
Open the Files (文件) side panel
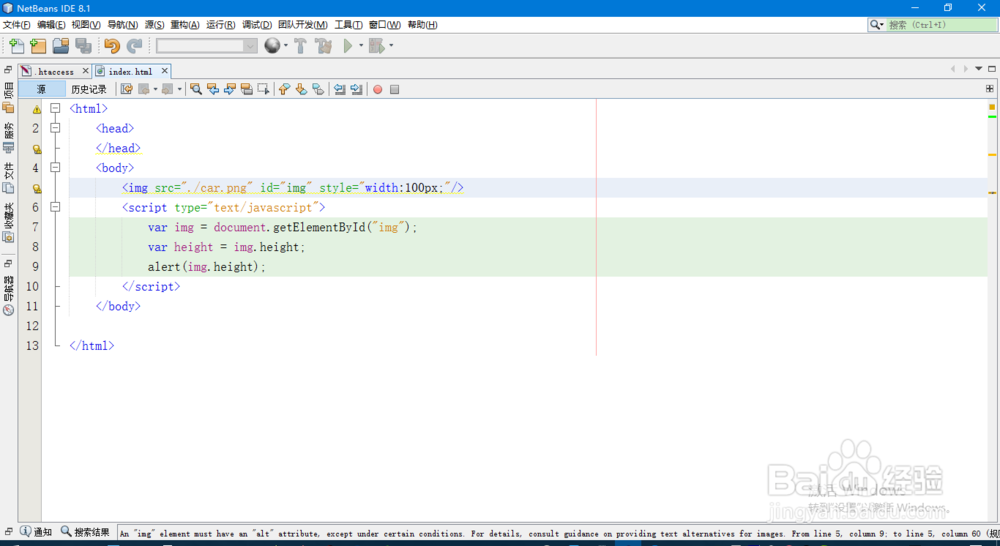tap(8, 178)
